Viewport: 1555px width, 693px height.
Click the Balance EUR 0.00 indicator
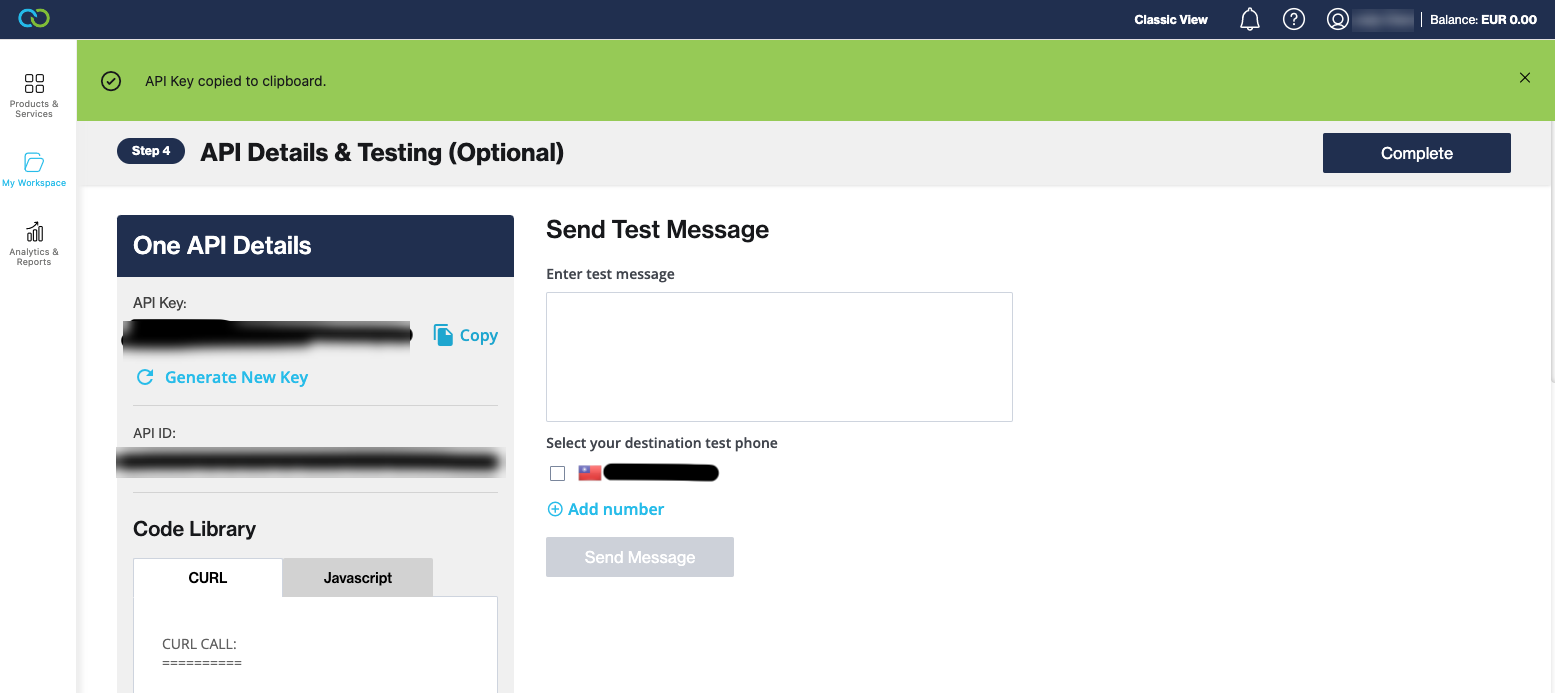pos(1483,19)
